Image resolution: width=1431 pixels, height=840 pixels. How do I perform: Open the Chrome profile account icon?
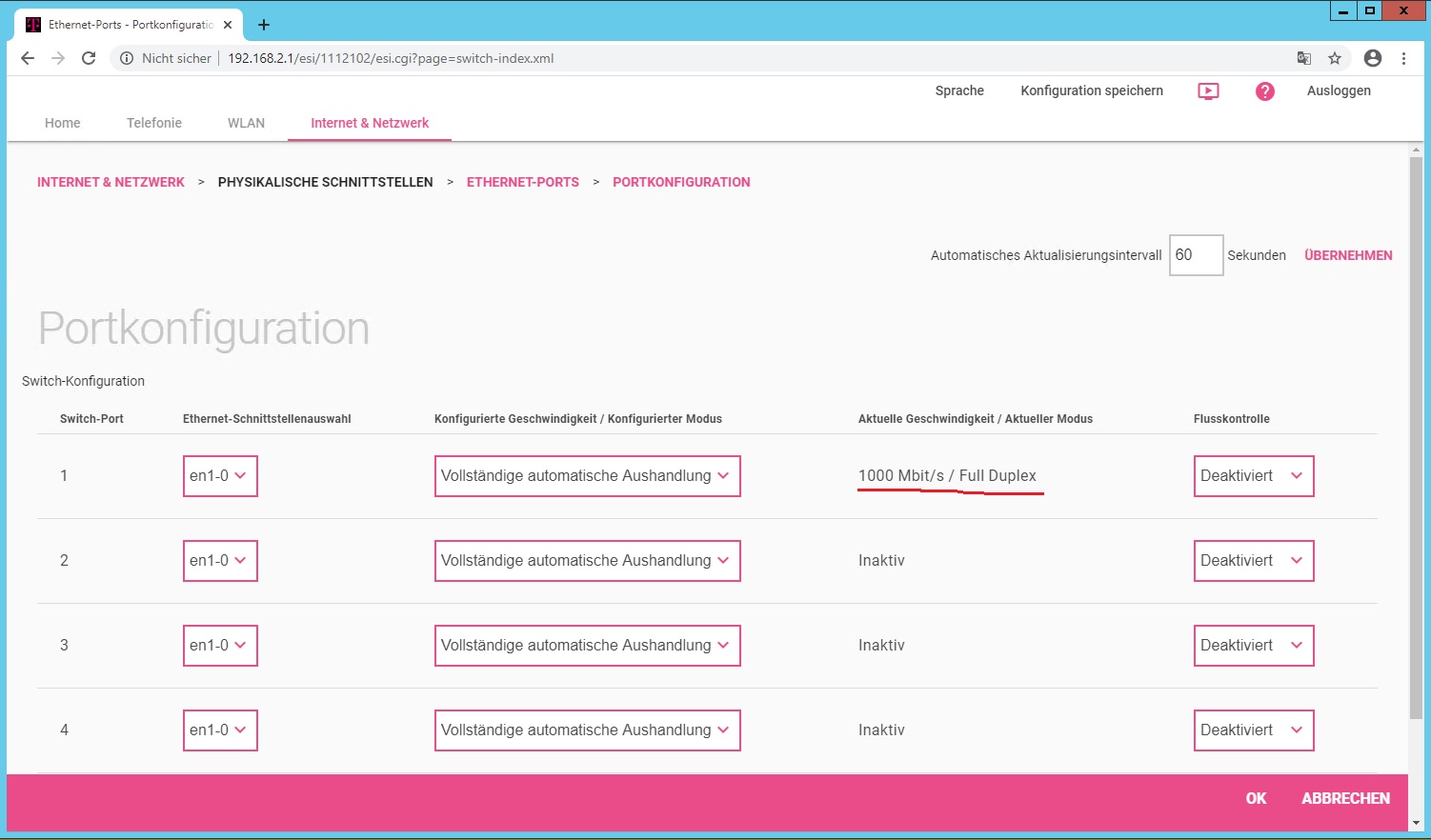click(x=1373, y=58)
